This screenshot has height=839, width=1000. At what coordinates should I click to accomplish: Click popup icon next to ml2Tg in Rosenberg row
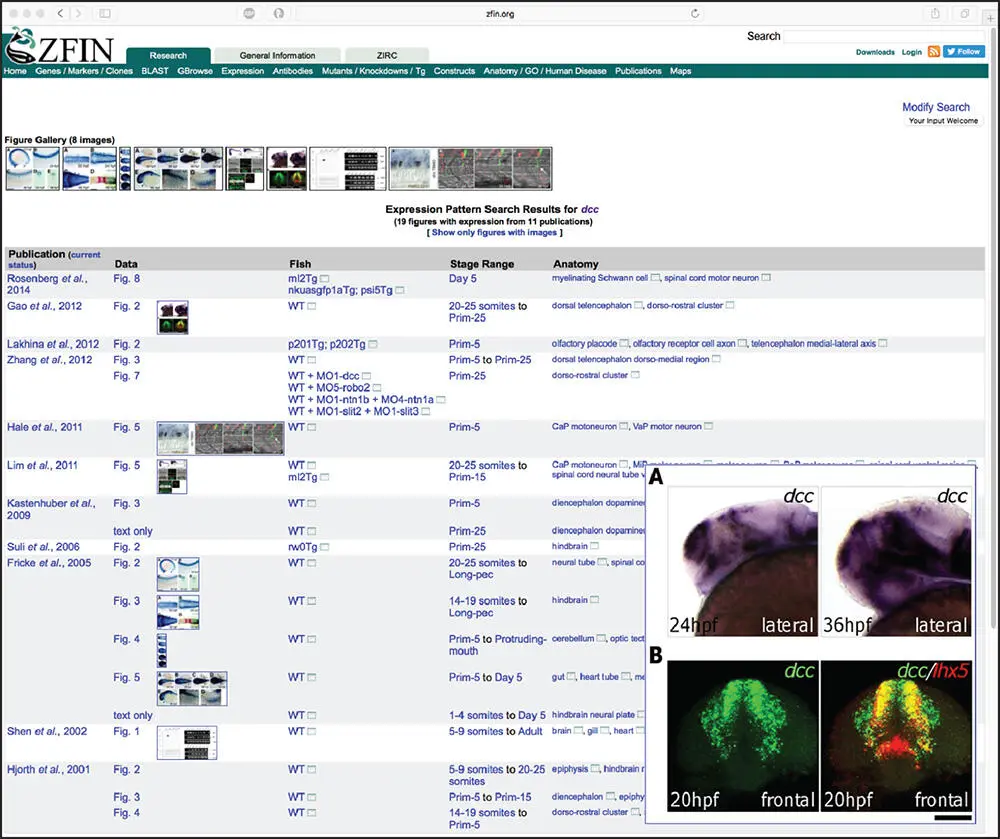point(325,279)
